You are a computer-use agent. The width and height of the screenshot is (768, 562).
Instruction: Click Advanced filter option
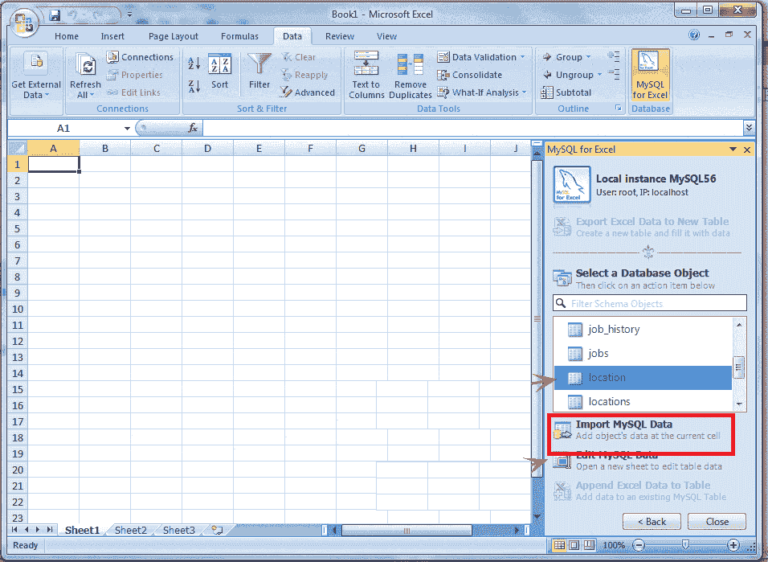point(308,92)
